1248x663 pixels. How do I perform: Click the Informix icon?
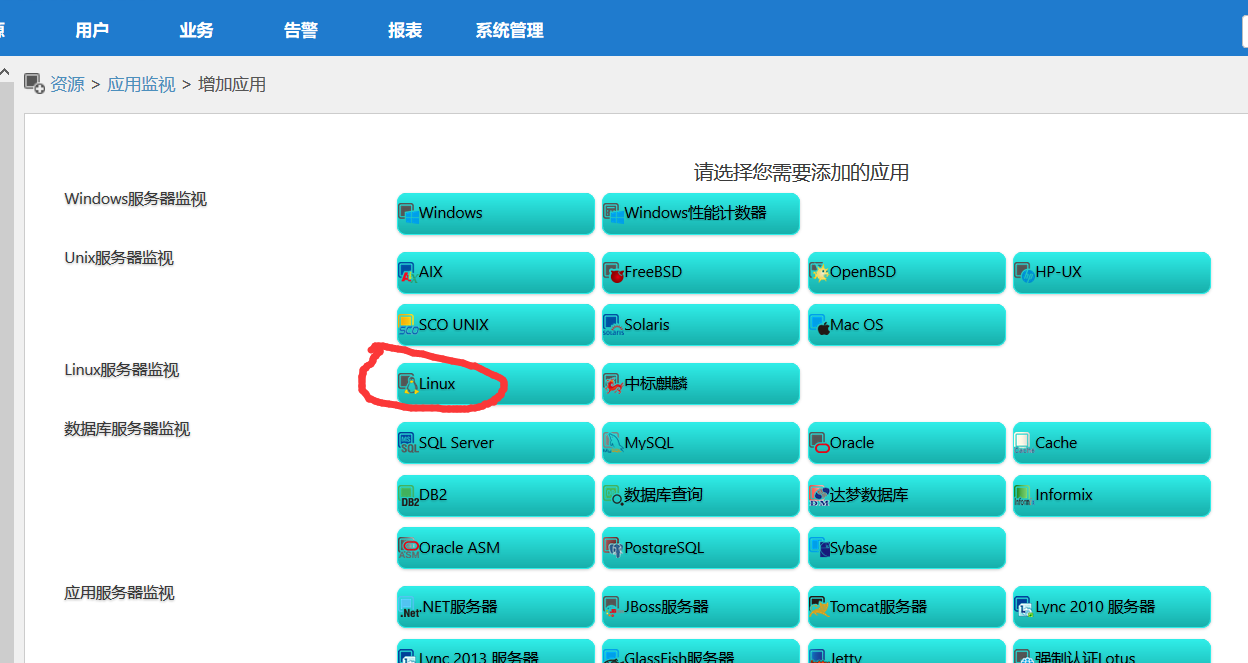pyautogui.click(x=1025, y=495)
